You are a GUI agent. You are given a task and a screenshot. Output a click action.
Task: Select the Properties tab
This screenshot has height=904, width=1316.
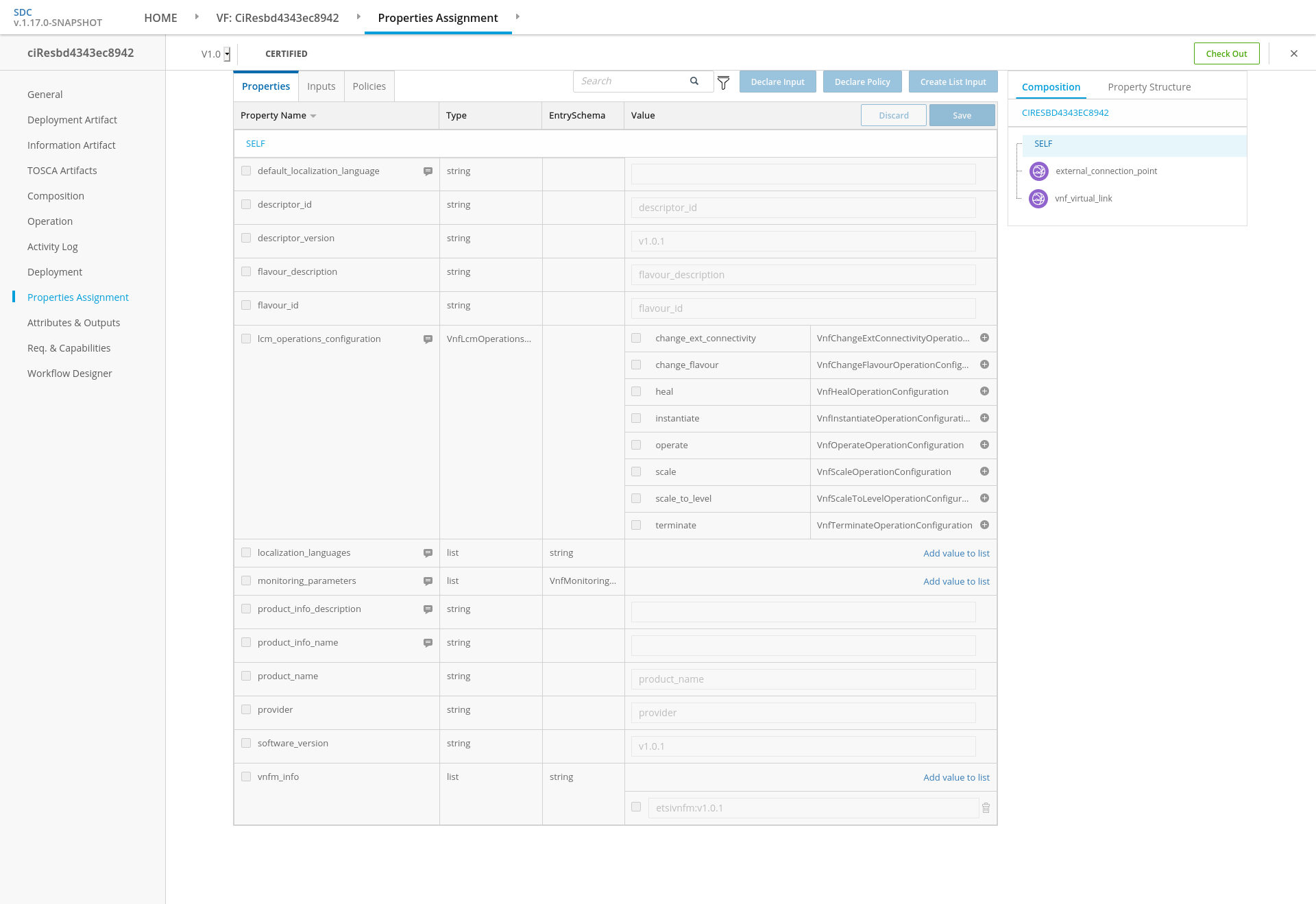[x=266, y=86]
